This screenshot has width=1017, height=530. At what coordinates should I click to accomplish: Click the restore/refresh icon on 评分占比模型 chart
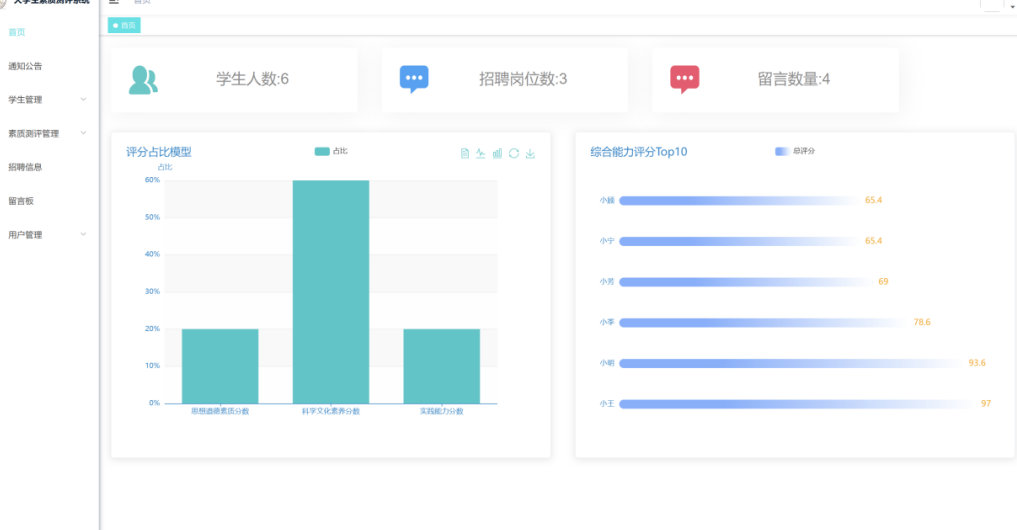[514, 153]
